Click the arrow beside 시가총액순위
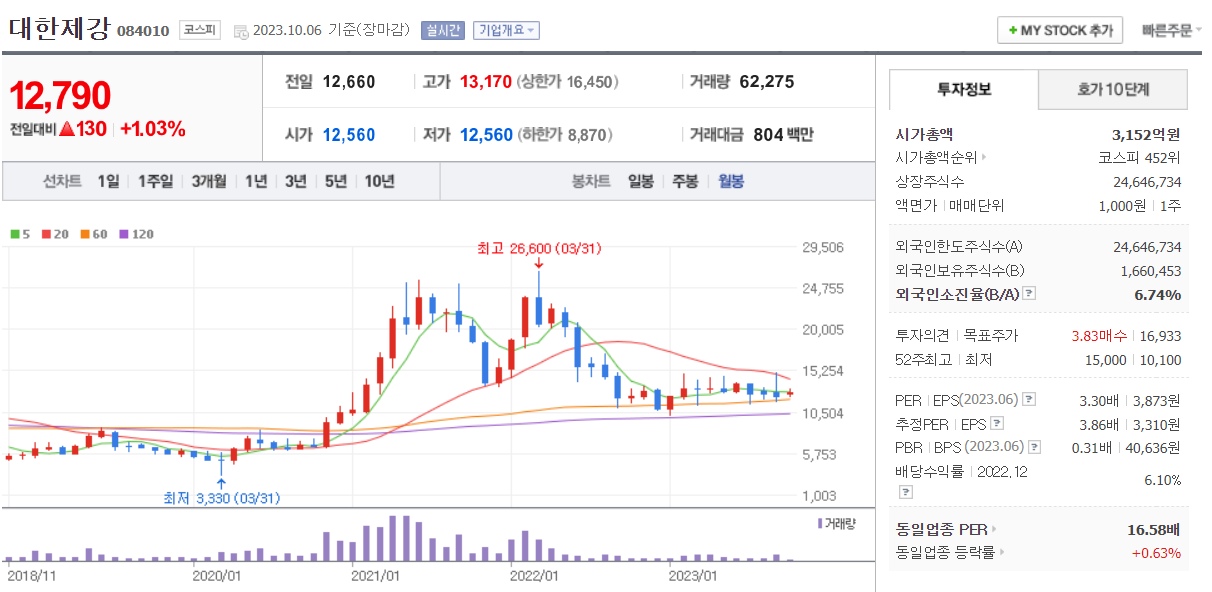The image size is (1212, 592). 984,157
